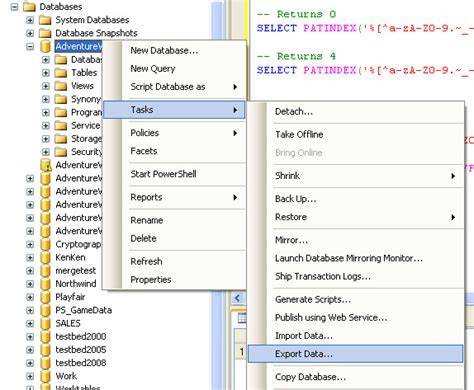
Task: Open the Reports submenu
Action: (174, 197)
